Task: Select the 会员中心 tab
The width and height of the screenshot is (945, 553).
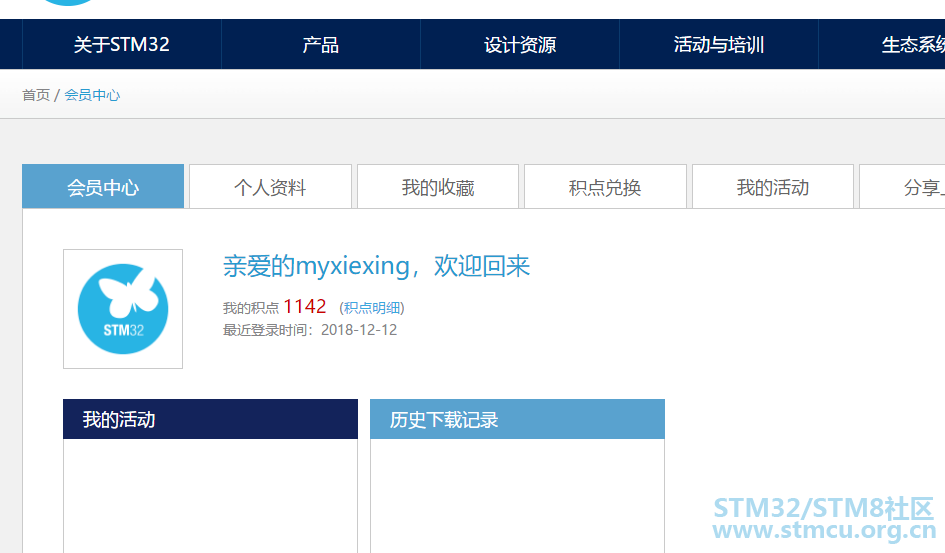Action: click(x=103, y=187)
